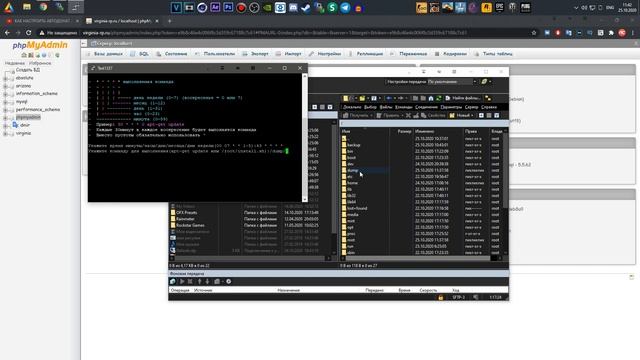Open the phpMyAdmin Типы таблиц tab
This screenshot has width=640, height=360.
coord(493,54)
